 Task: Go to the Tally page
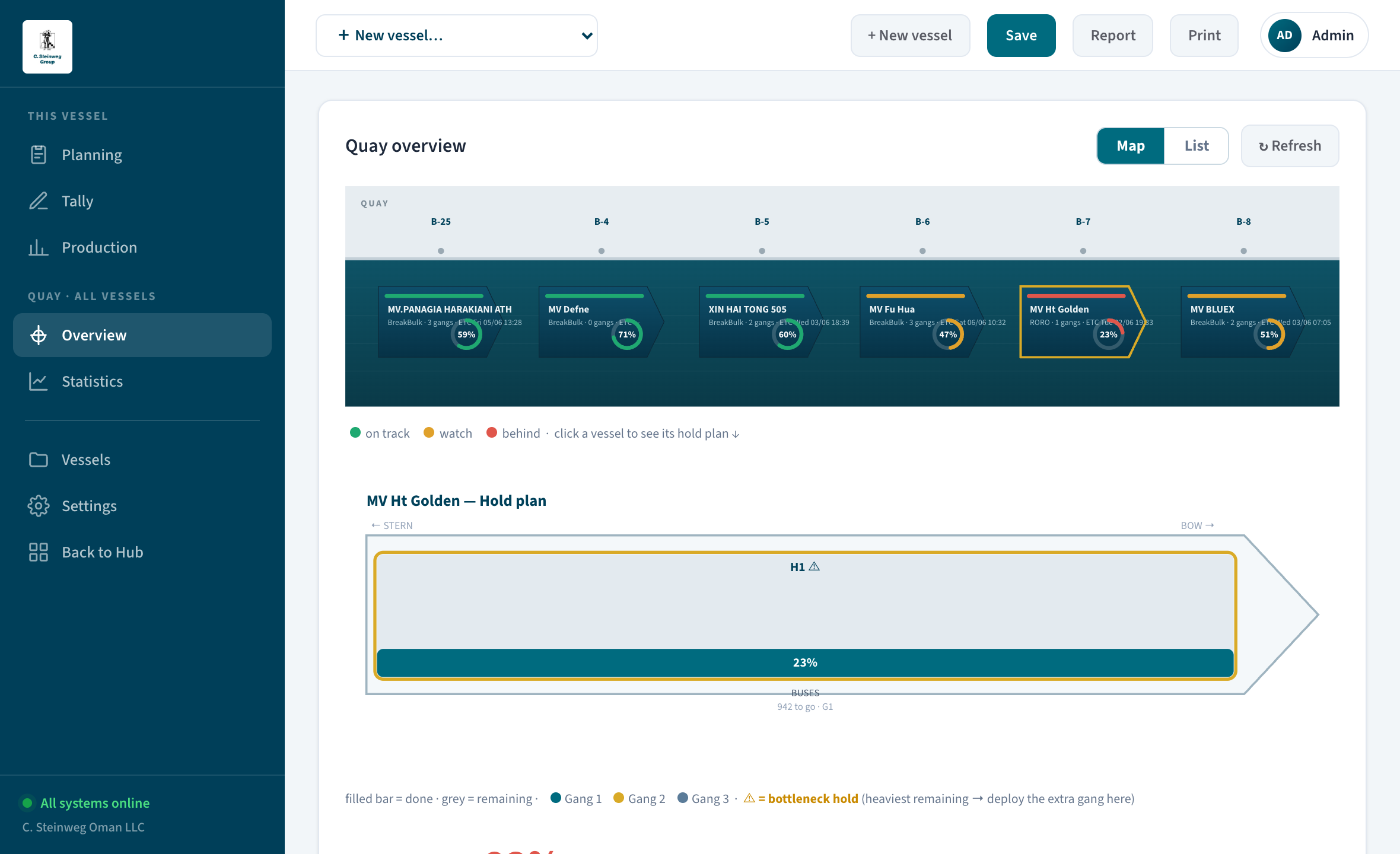pyautogui.click(x=142, y=201)
